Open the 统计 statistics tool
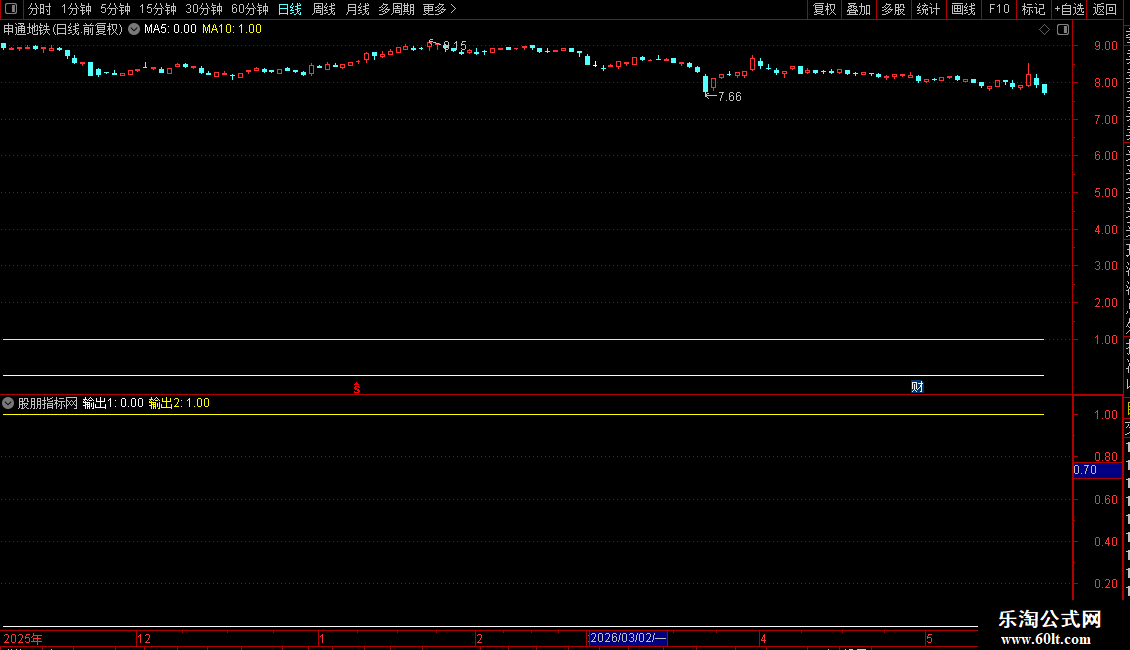 tap(928, 9)
